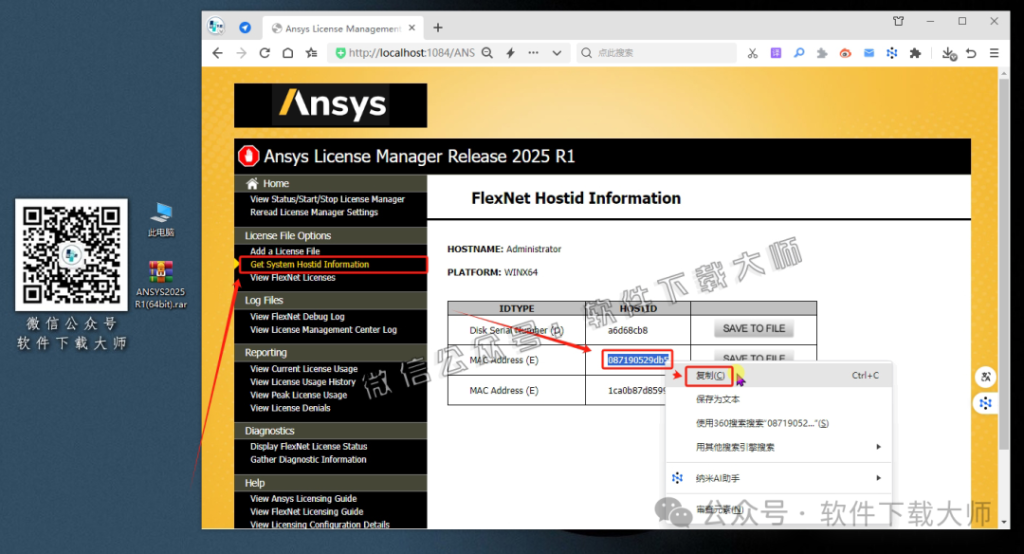The width and height of the screenshot is (1024, 554).
Task: Reload the current page
Action: [x=264, y=53]
